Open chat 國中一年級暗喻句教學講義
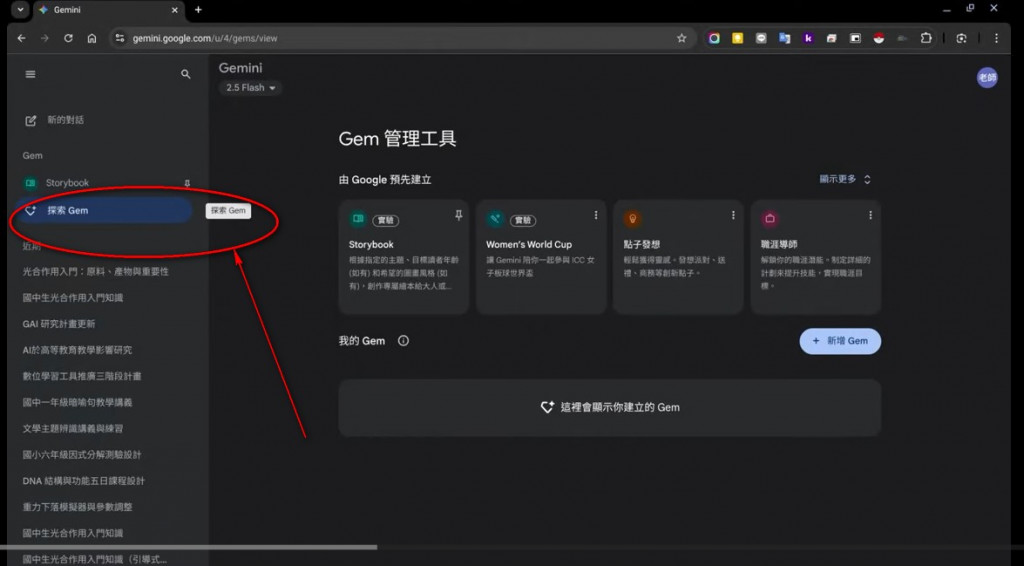1024x566 pixels. [77, 402]
